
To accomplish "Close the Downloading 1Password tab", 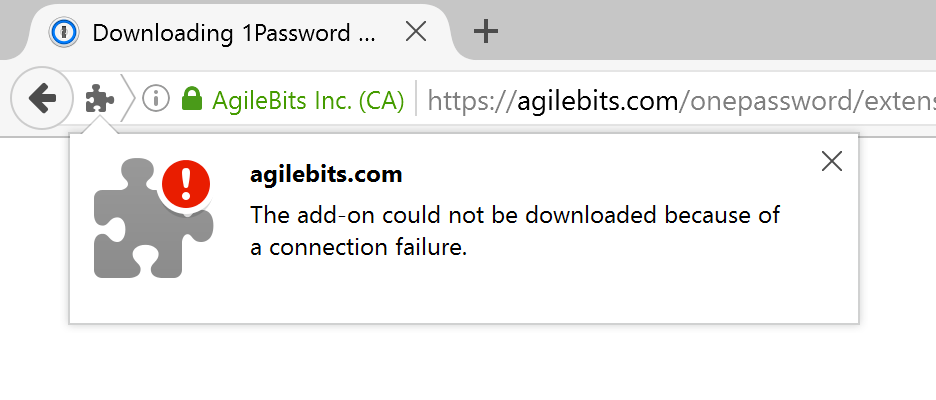I will [x=415, y=32].
